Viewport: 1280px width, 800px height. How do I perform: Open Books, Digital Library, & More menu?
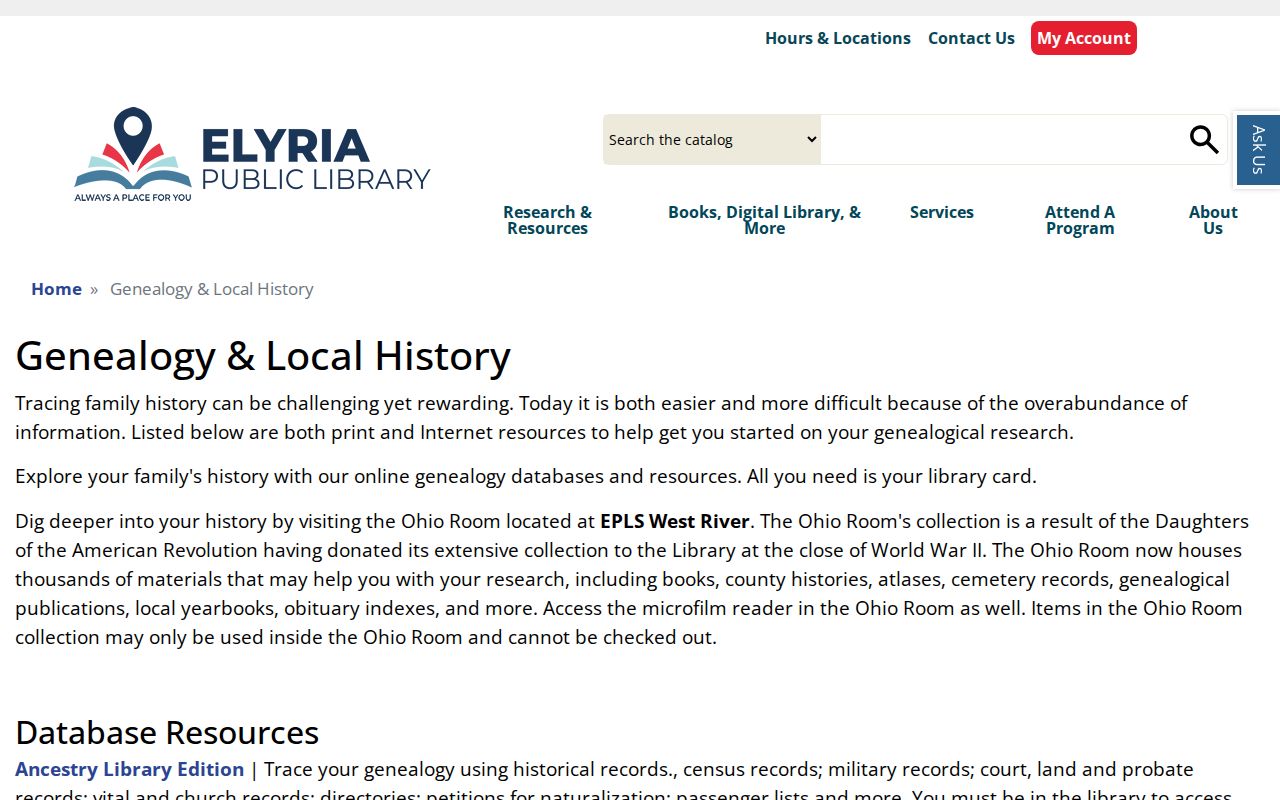[x=764, y=220]
